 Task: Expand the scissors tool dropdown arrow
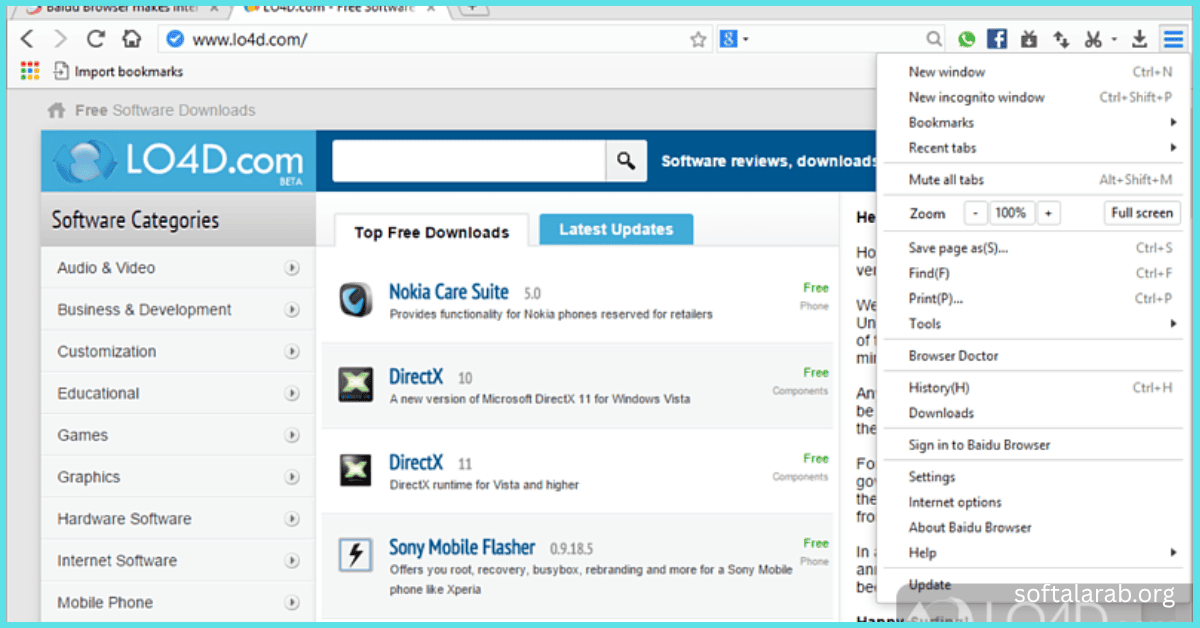click(1114, 40)
